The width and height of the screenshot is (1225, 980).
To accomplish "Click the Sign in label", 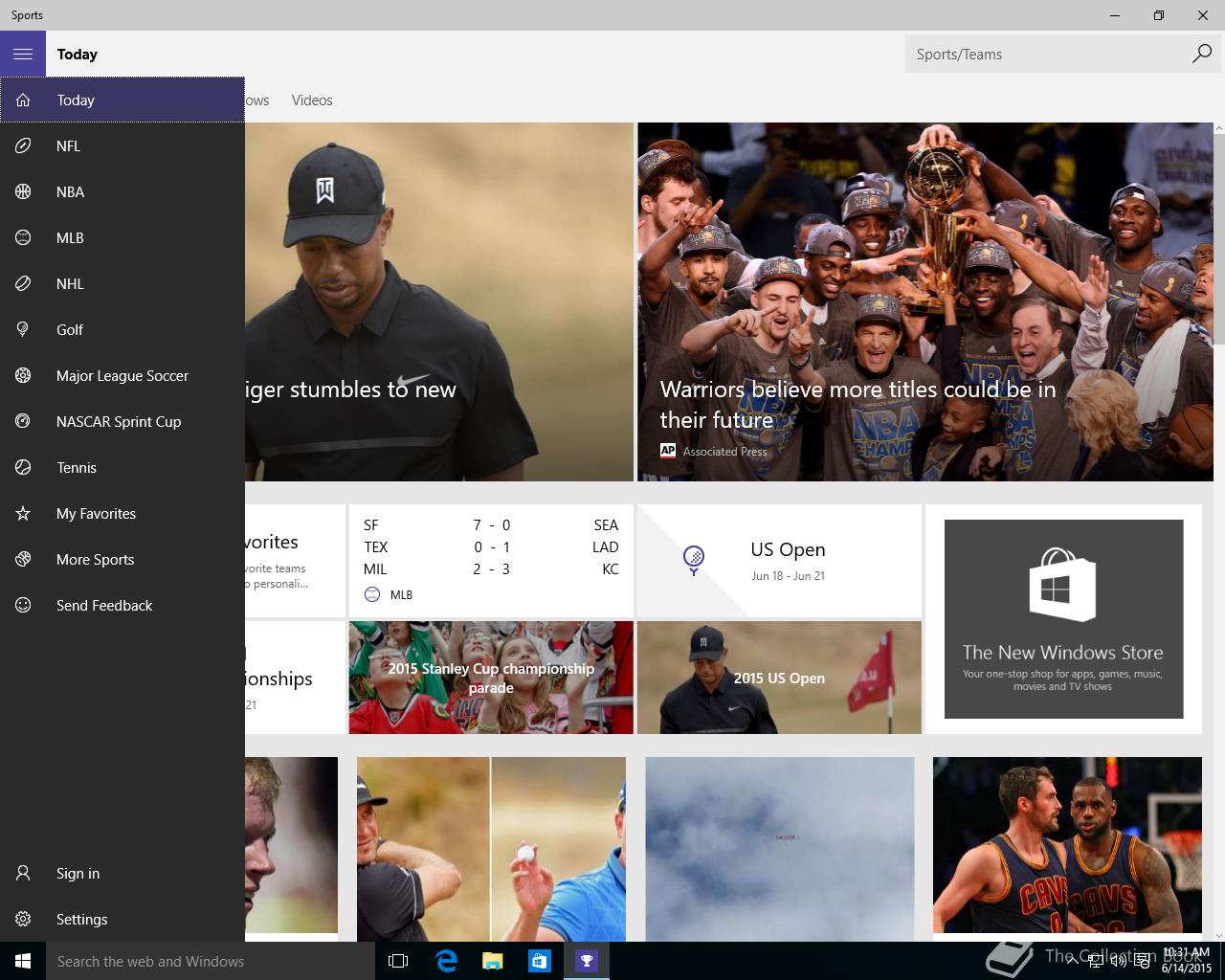I will tap(78, 873).
